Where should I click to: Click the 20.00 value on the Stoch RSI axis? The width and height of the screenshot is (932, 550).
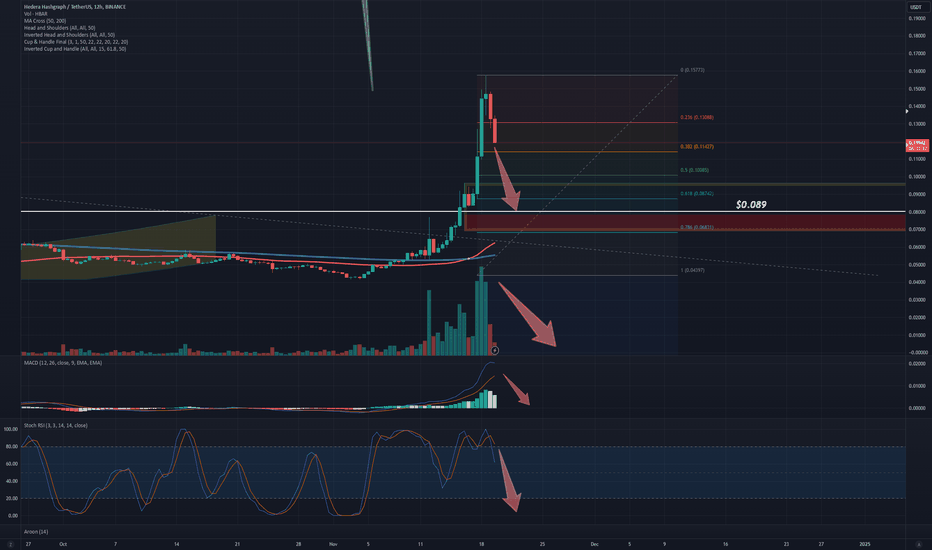pyautogui.click(x=12, y=498)
